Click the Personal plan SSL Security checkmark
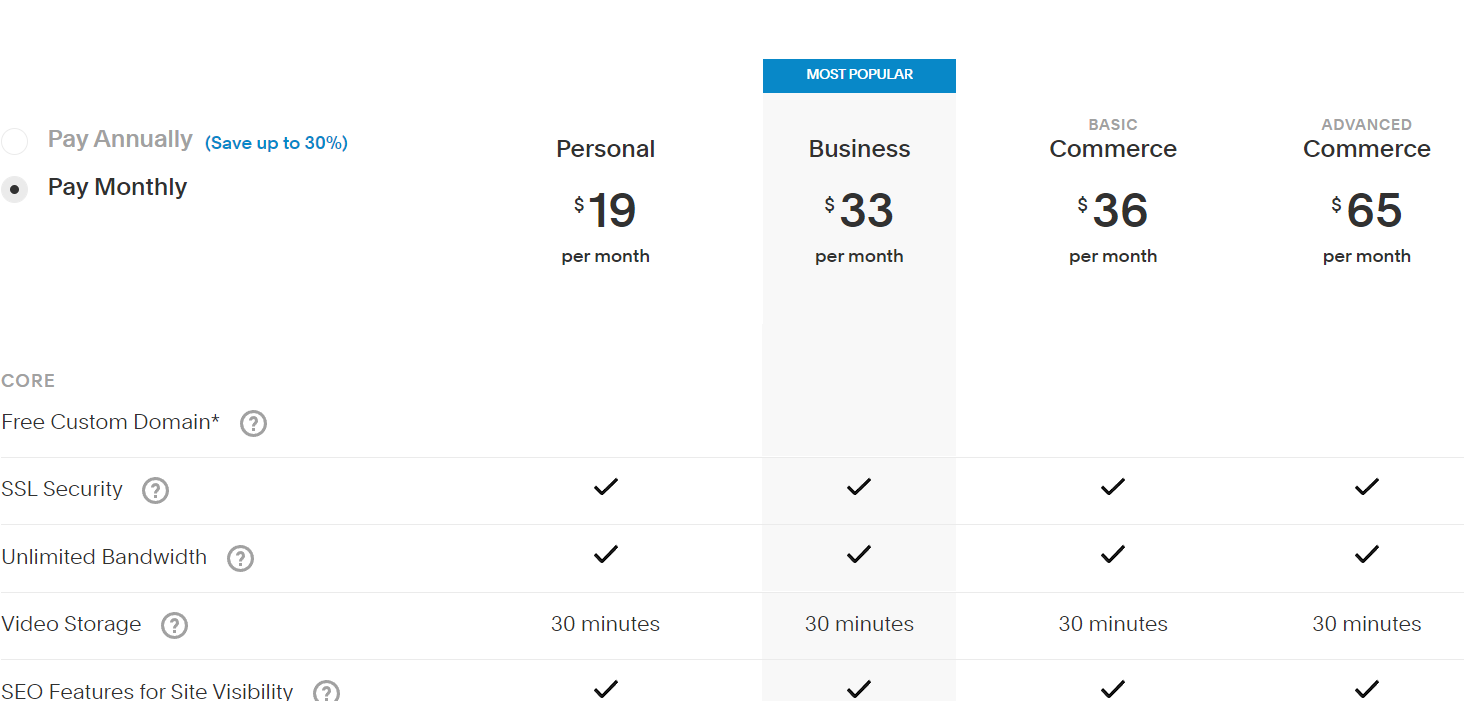This screenshot has width=1467, height=701. 605,487
